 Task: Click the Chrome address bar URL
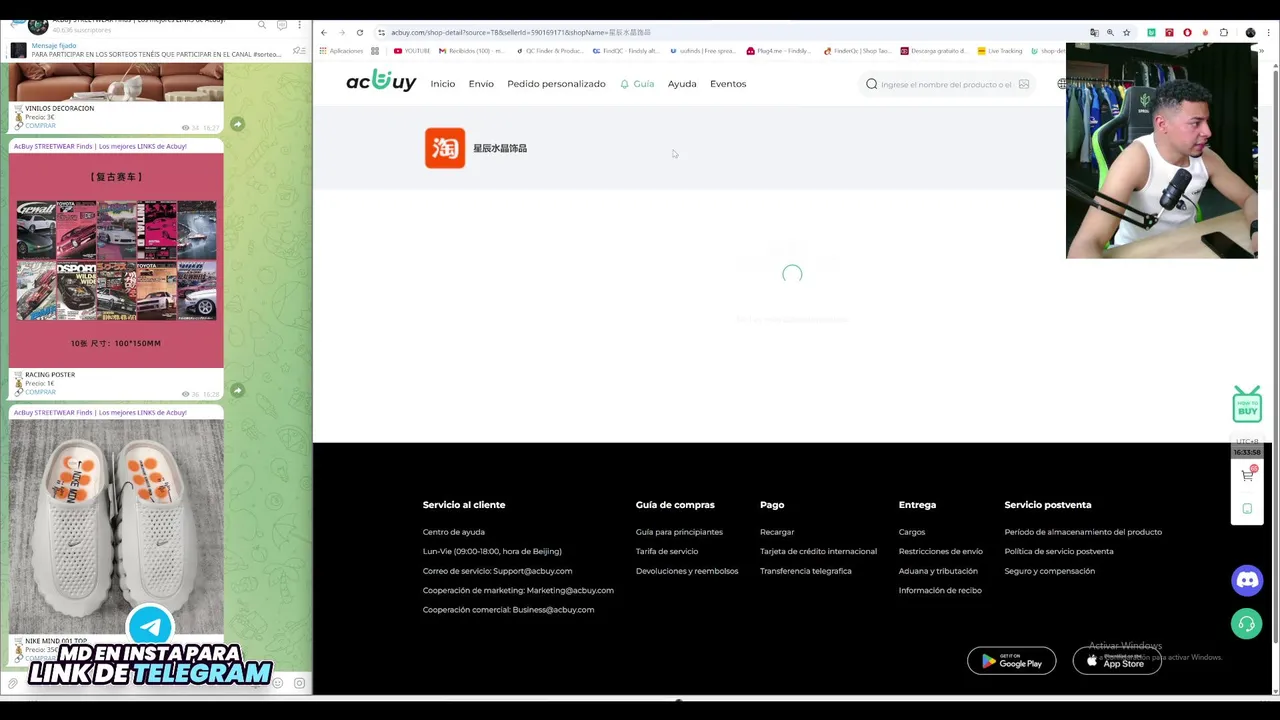click(520, 32)
